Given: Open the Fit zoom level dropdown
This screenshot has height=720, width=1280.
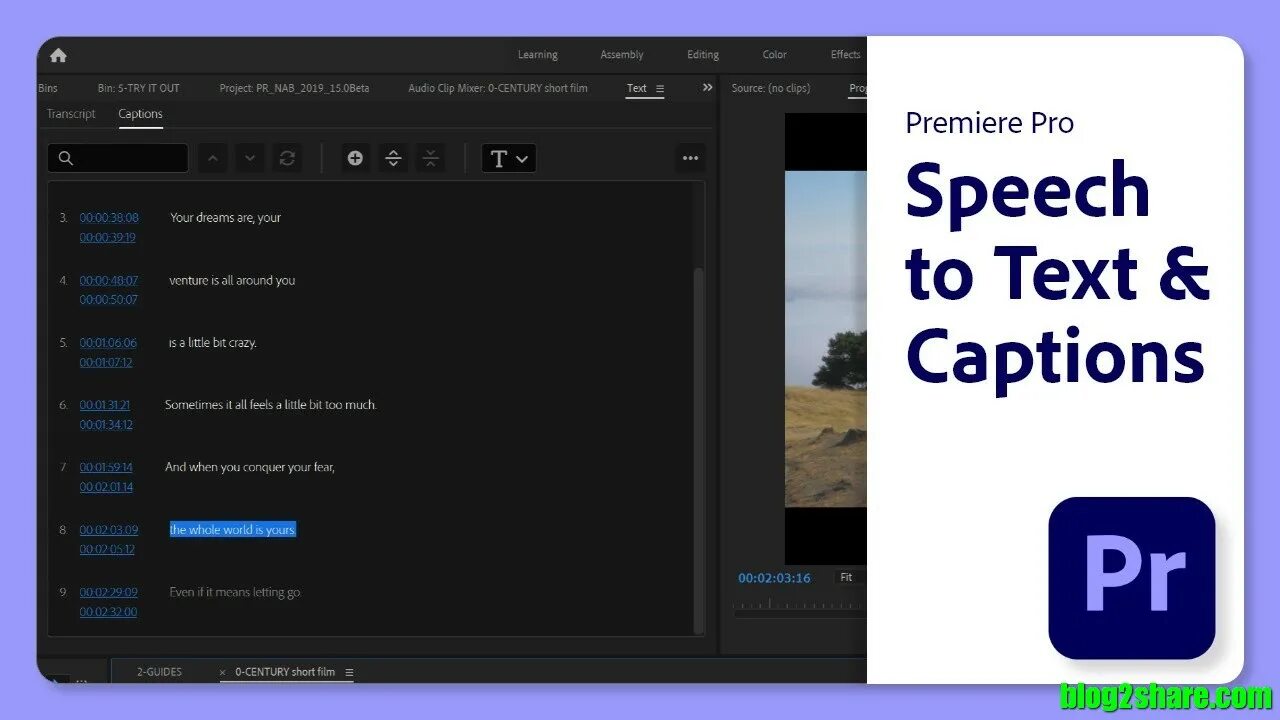Looking at the screenshot, I should tap(850, 577).
